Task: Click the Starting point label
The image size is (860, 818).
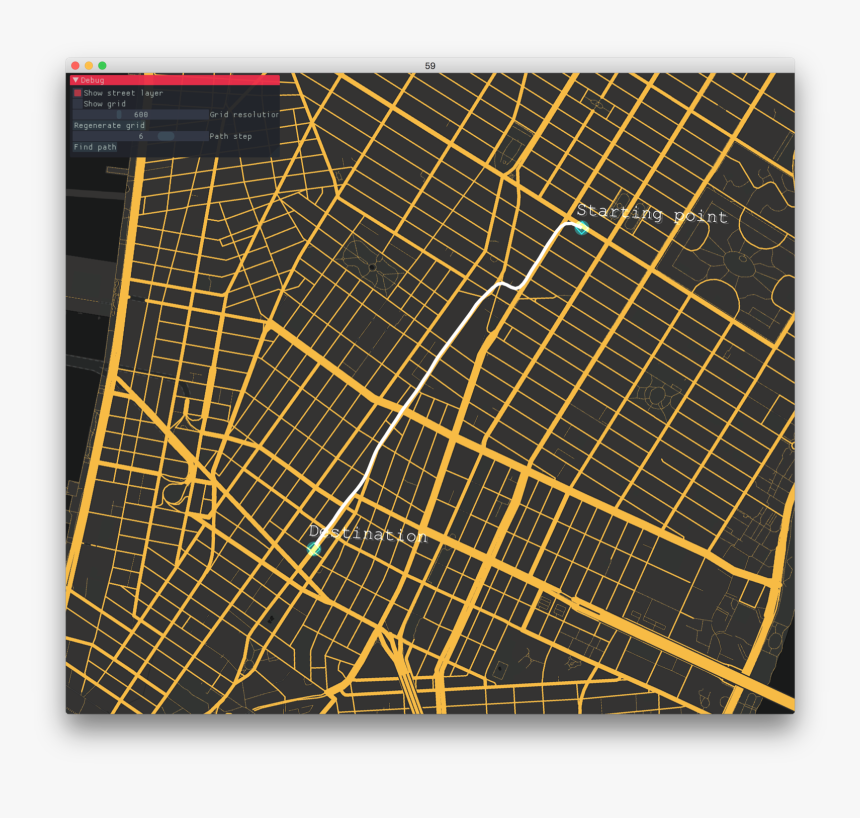Action: click(652, 213)
